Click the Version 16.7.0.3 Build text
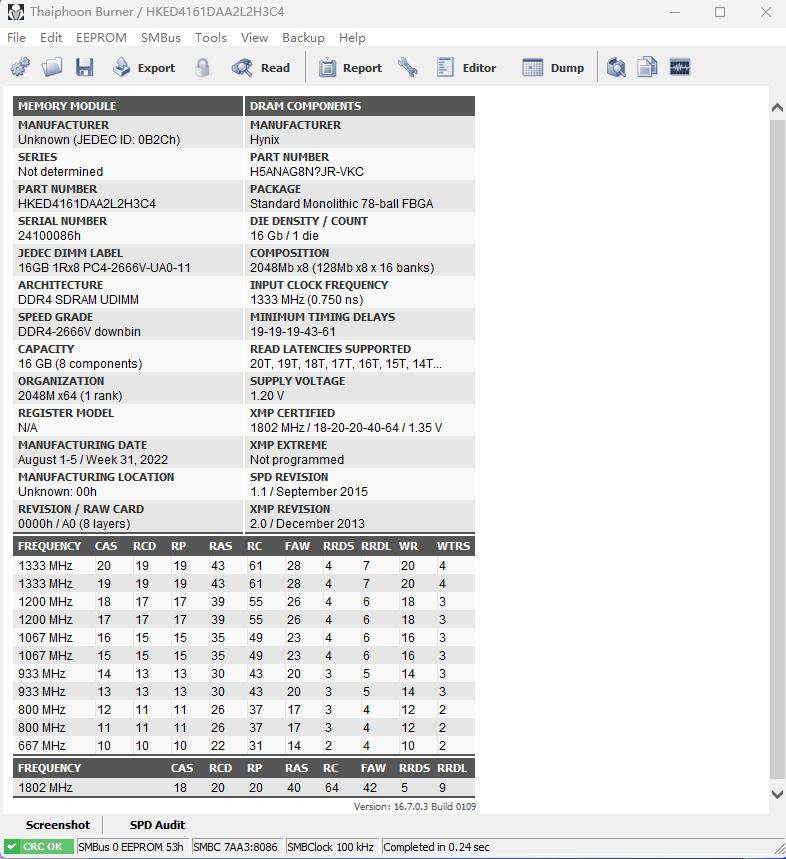 [x=415, y=806]
